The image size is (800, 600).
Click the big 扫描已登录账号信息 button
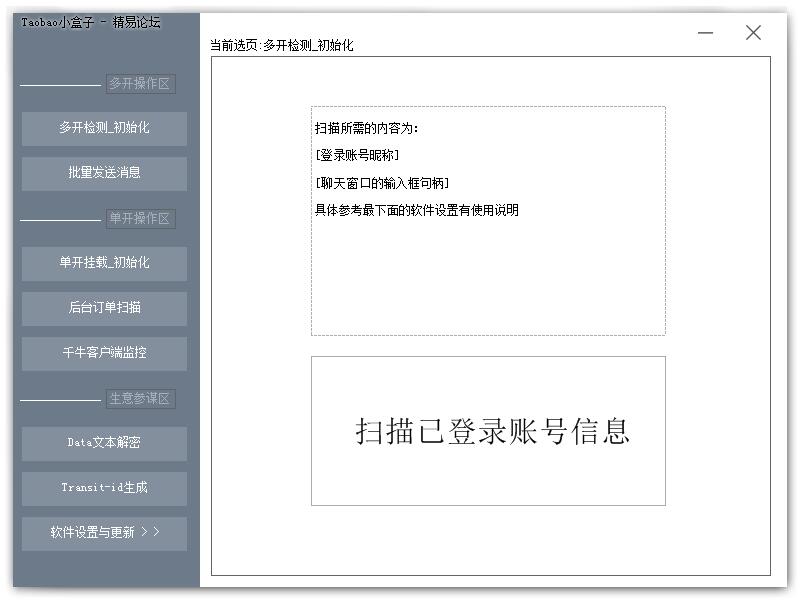tap(488, 431)
